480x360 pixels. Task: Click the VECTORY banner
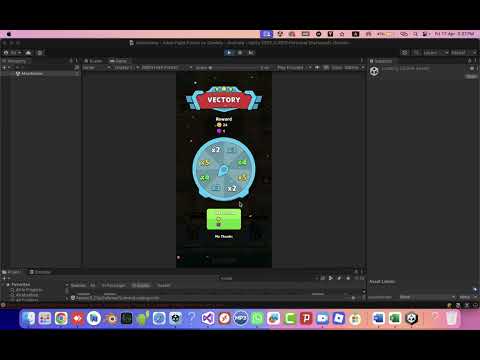point(224,99)
